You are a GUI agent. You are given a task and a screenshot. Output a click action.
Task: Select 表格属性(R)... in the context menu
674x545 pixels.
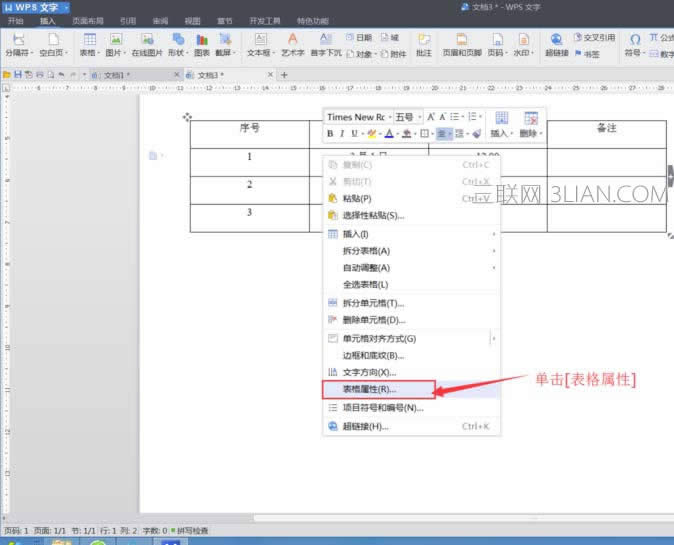[x=369, y=389]
